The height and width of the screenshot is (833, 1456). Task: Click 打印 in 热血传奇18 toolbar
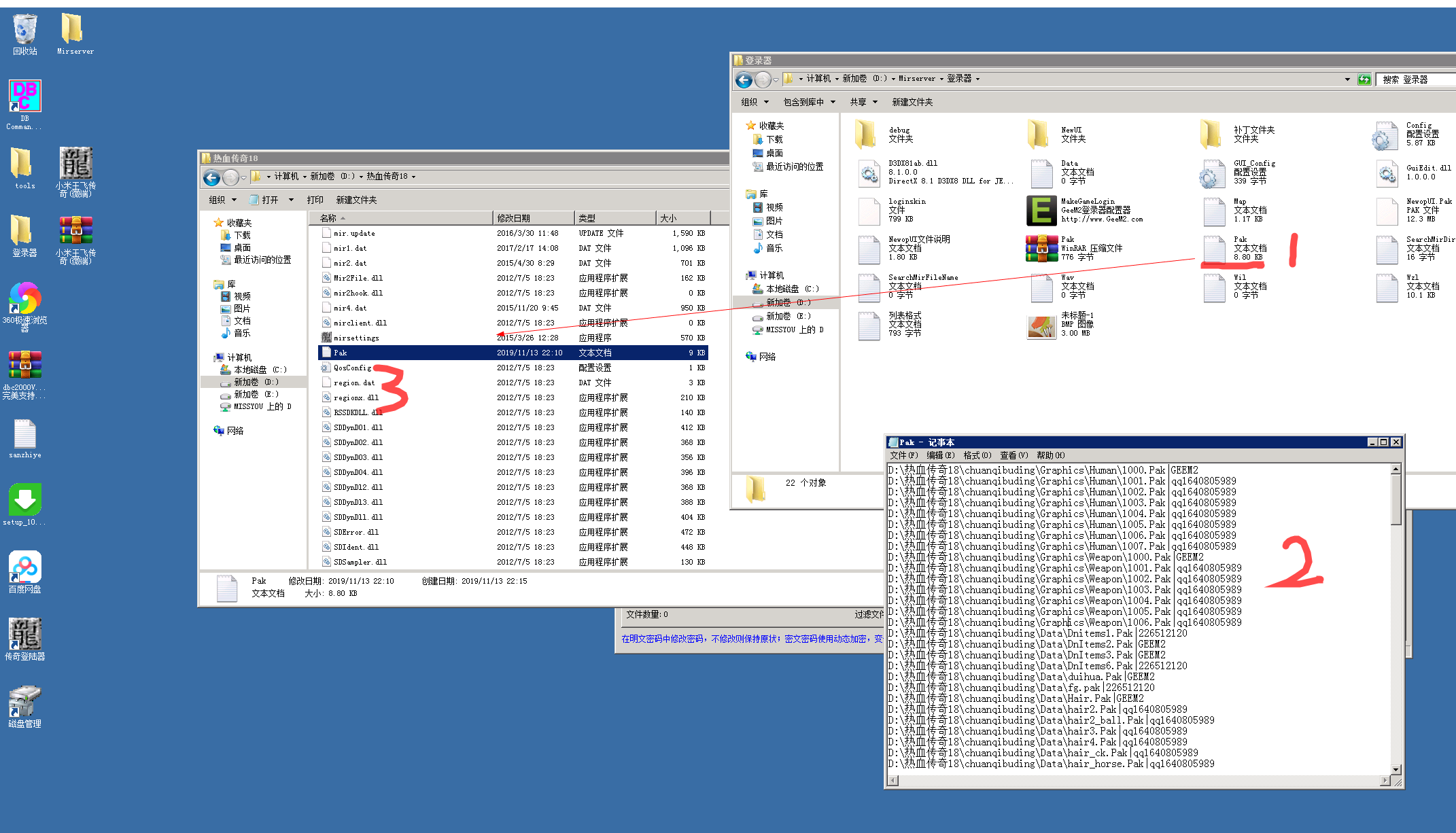coord(315,200)
